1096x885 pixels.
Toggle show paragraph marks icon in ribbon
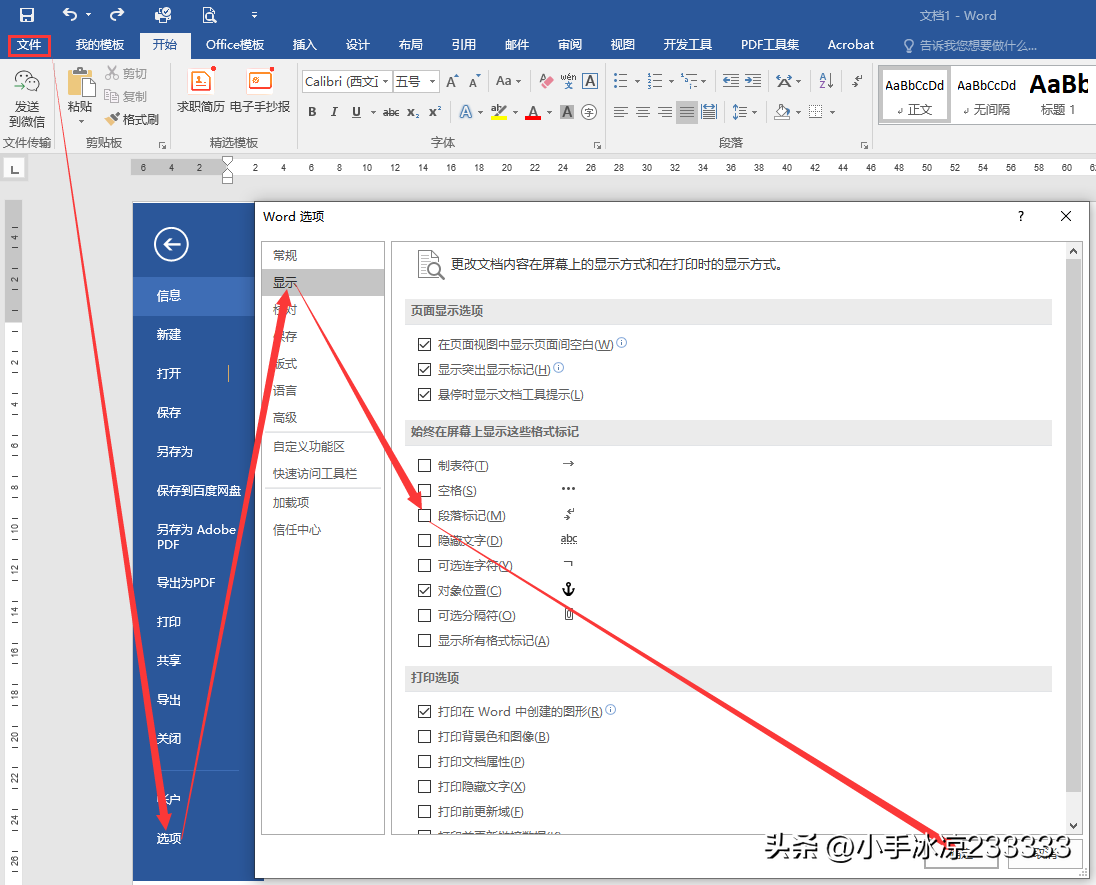857,81
